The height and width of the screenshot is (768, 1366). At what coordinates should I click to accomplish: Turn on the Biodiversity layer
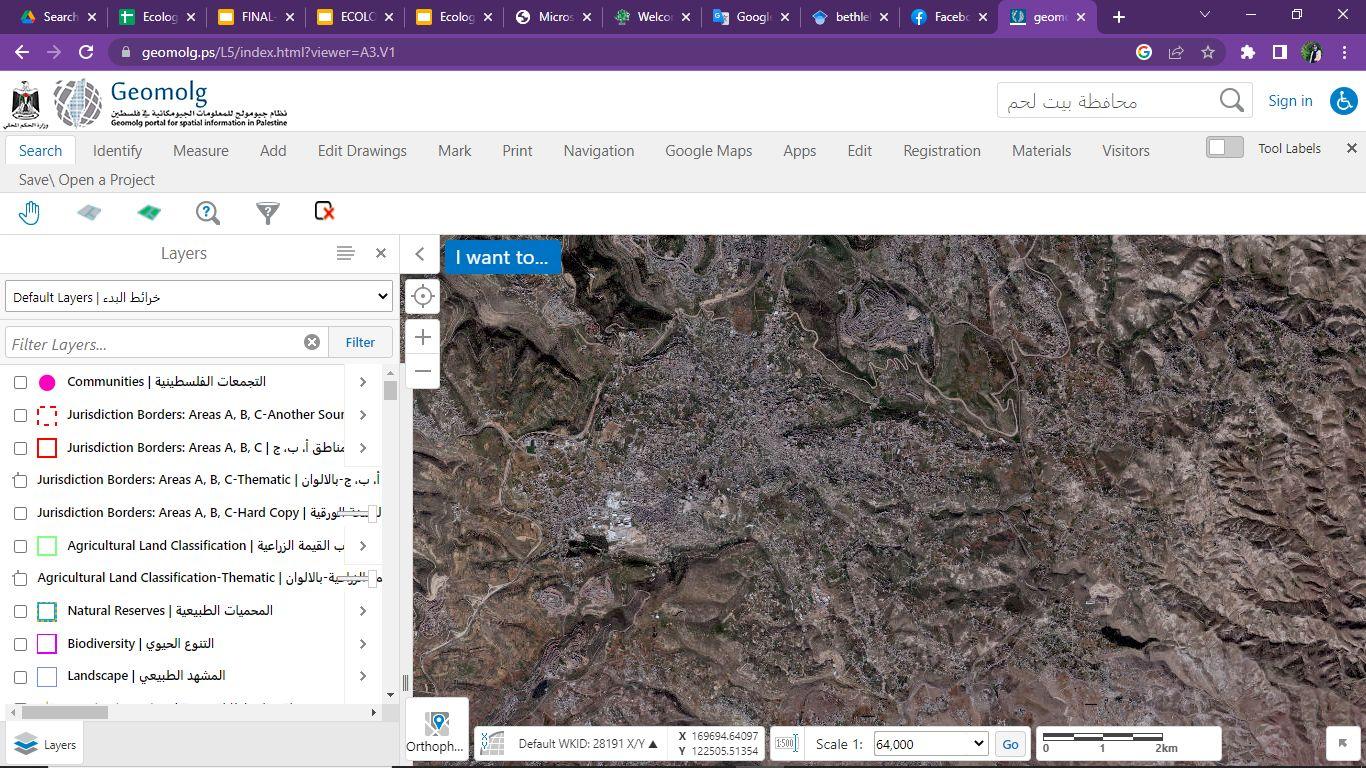[20, 644]
